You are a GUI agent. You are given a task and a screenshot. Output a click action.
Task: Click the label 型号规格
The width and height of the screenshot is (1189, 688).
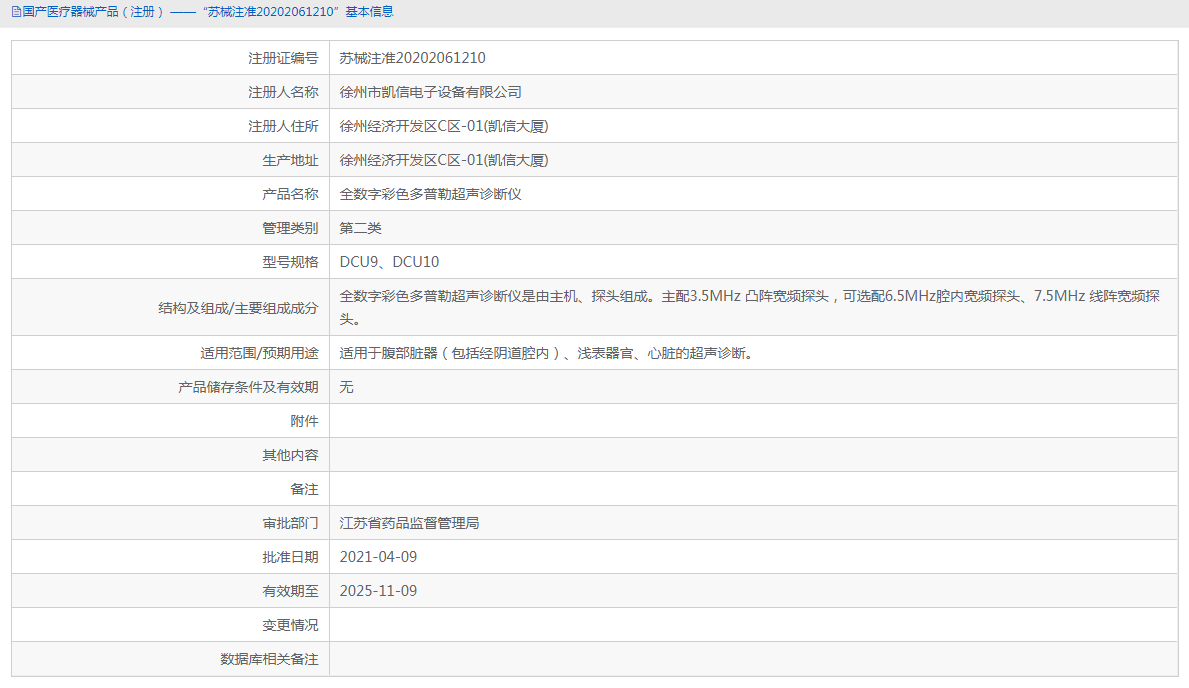(290, 262)
